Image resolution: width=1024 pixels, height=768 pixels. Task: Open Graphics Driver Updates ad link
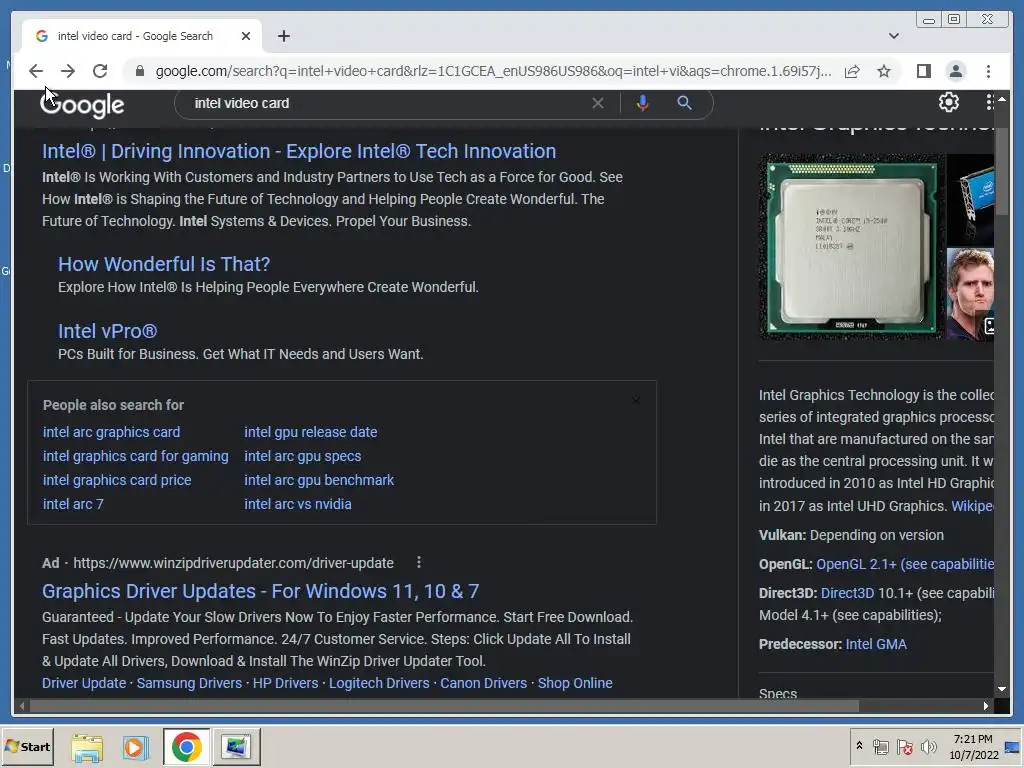(261, 591)
